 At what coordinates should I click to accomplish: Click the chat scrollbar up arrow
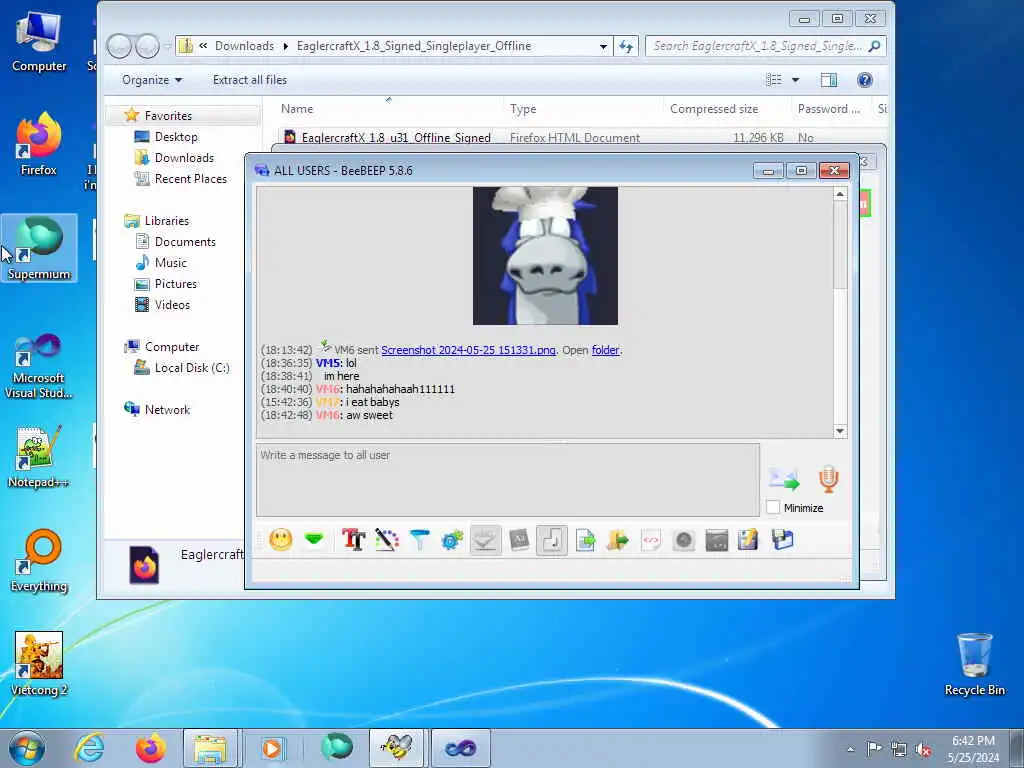(840, 195)
